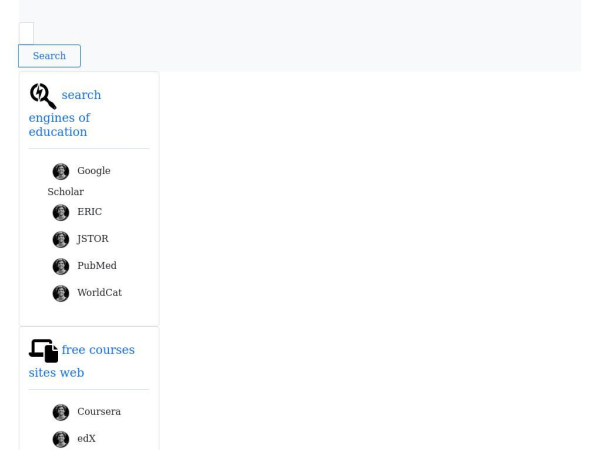Click the avatar icon beside PubMed
Image resolution: width=600 pixels, height=450 pixels.
[61, 266]
